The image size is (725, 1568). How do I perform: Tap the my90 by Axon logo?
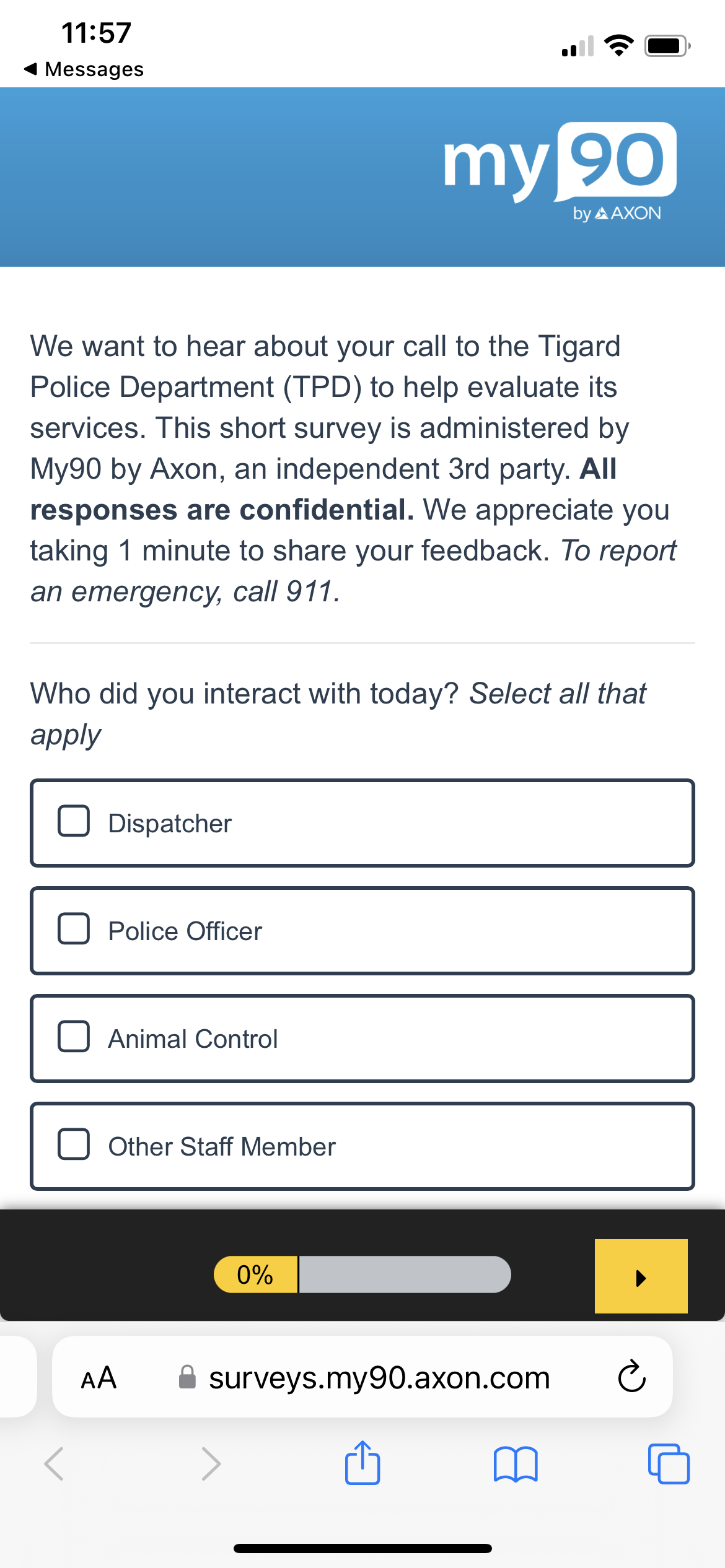click(560, 172)
